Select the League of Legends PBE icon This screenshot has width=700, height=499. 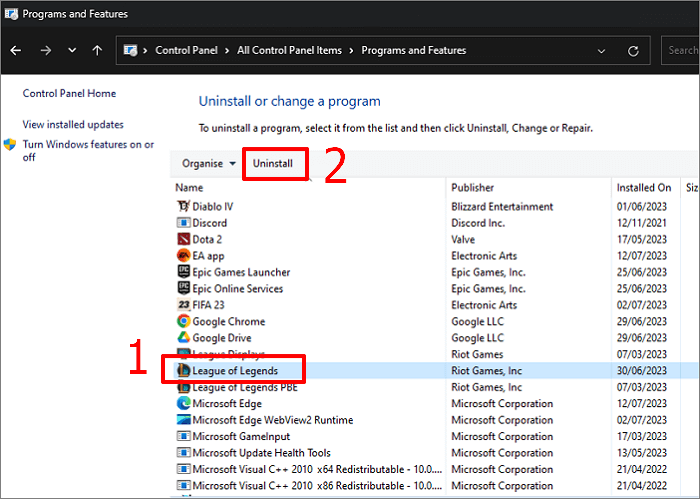coord(183,387)
